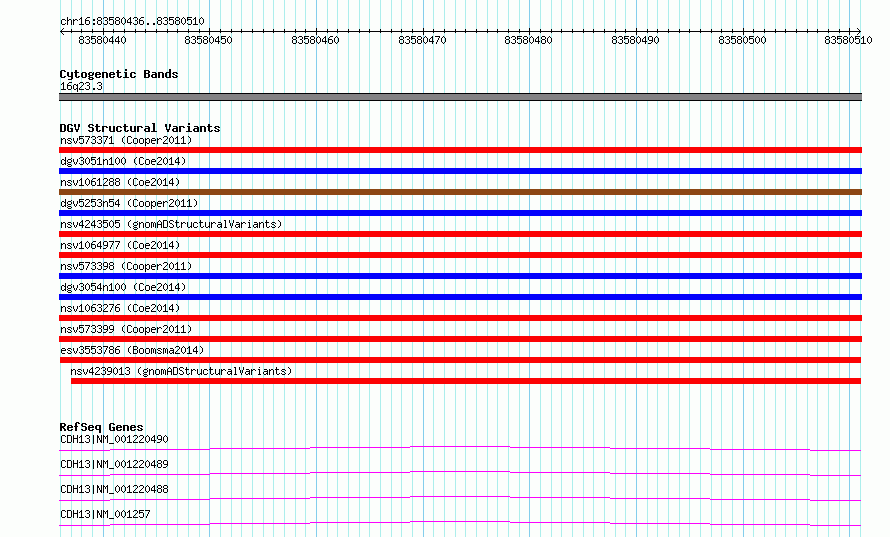Open variant dgv5253n54 (Cooper2011) label
The image size is (890, 537).
pyautogui.click(x=129, y=203)
